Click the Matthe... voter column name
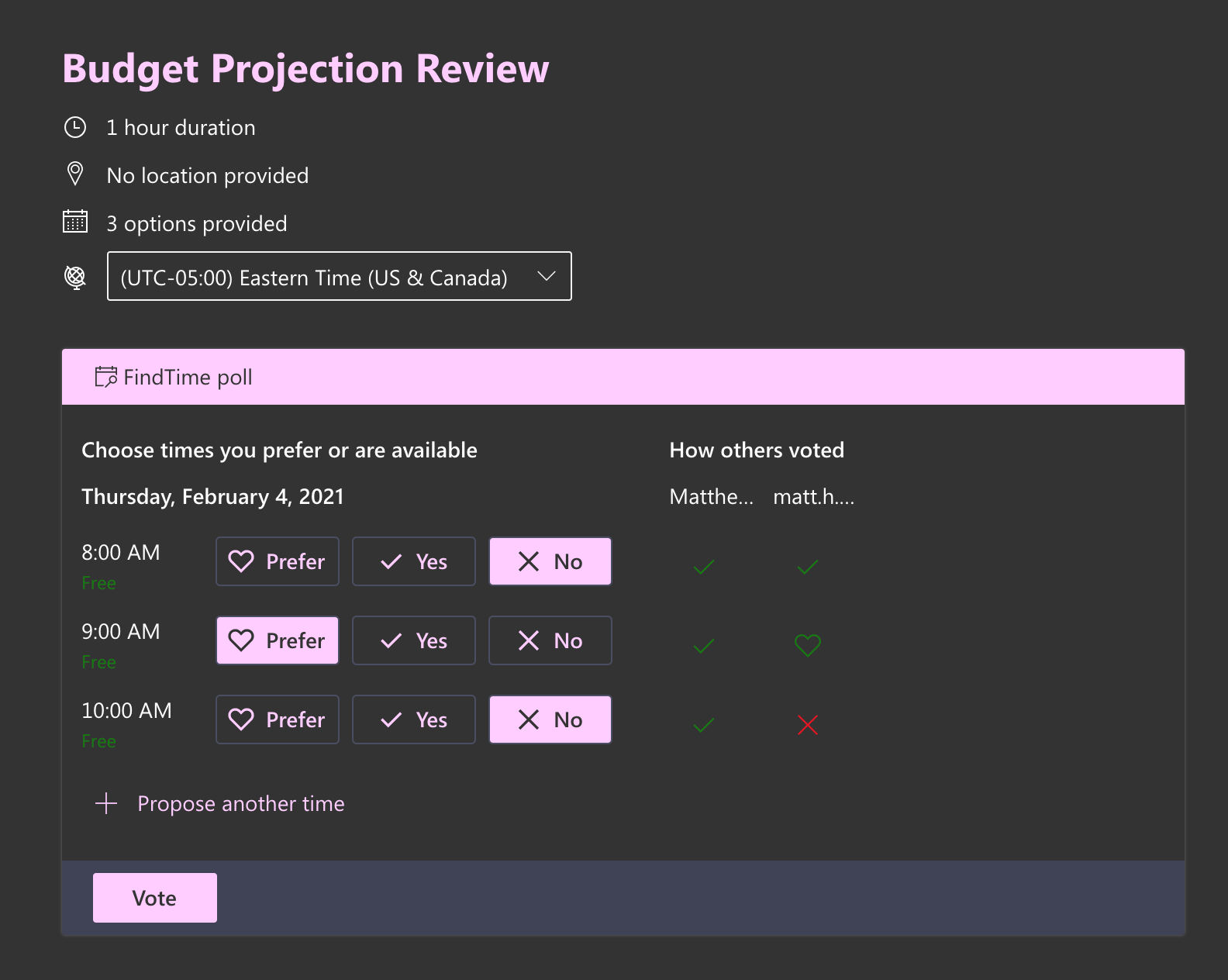1228x980 pixels. click(x=711, y=497)
